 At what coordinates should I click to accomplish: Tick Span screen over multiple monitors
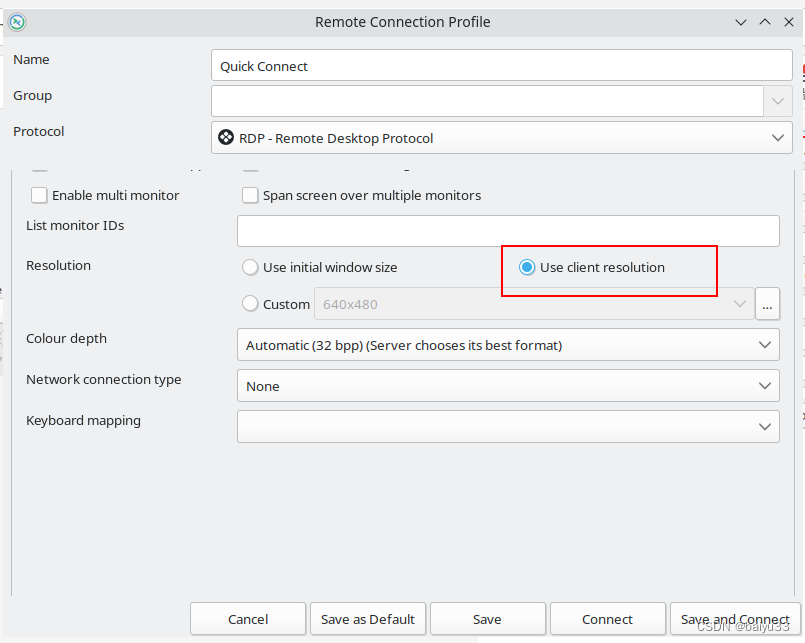coord(250,195)
